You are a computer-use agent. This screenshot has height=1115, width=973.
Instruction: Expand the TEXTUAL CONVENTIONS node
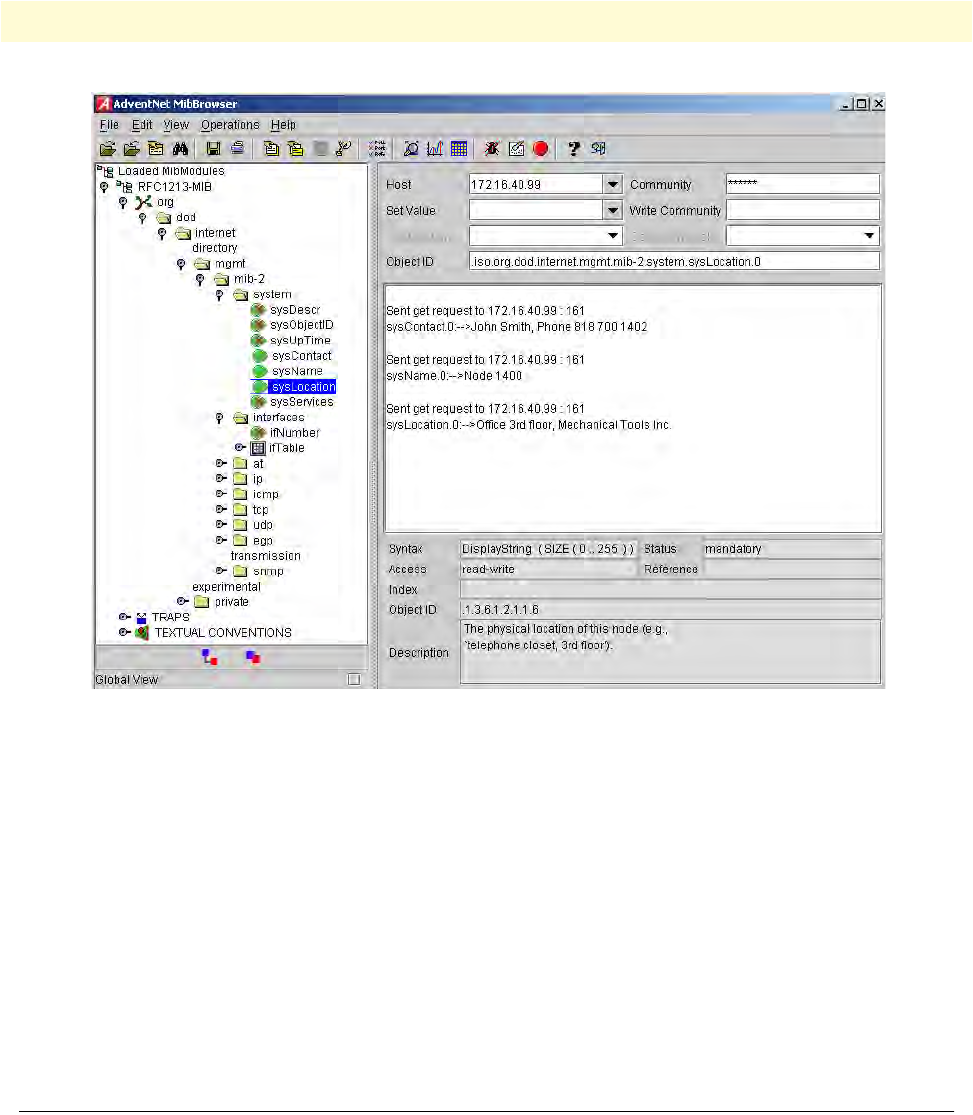124,632
